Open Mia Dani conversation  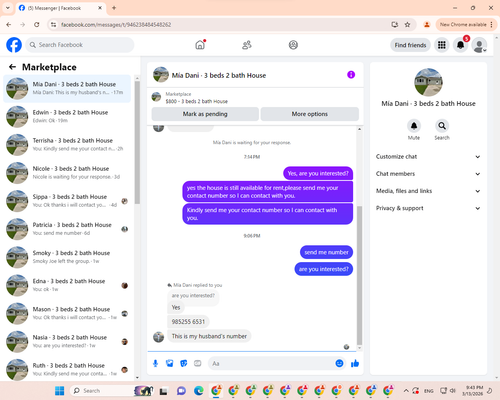click(67, 88)
